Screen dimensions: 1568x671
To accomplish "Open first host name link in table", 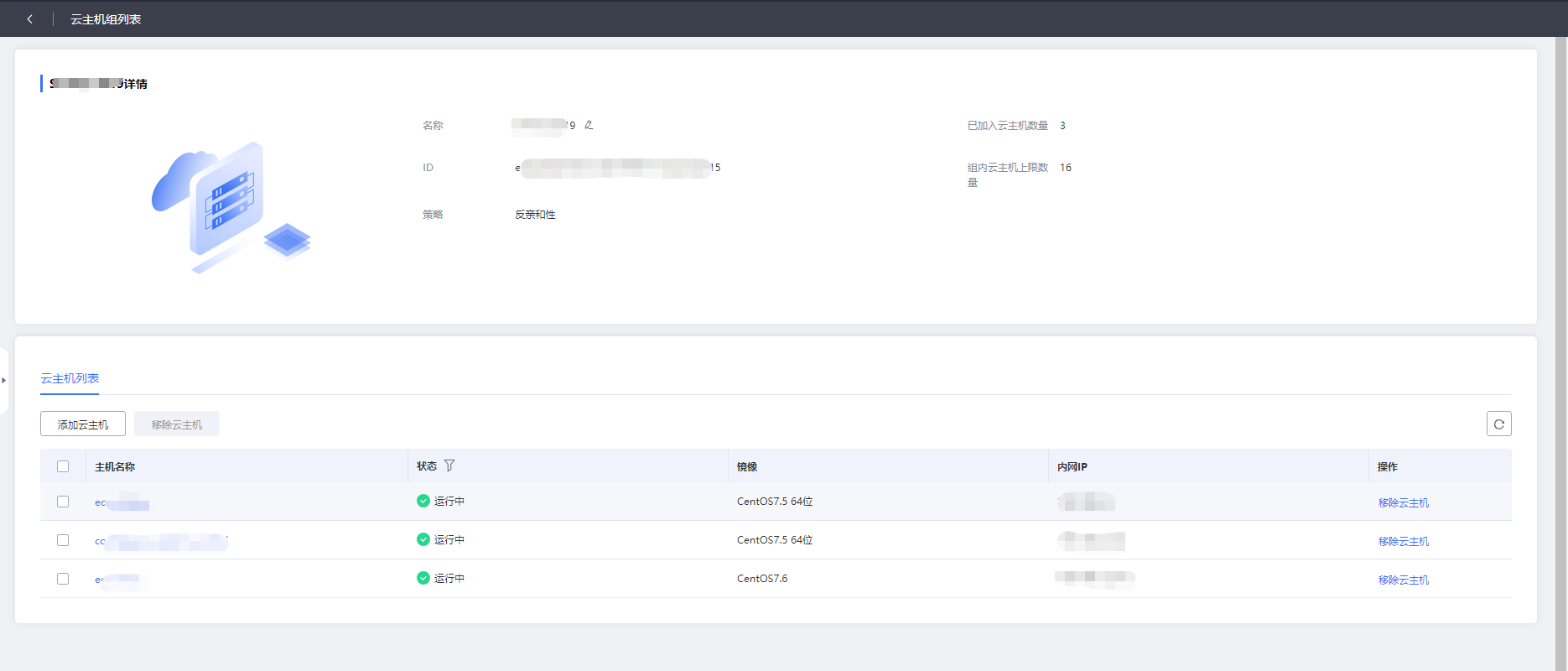I will [122, 502].
